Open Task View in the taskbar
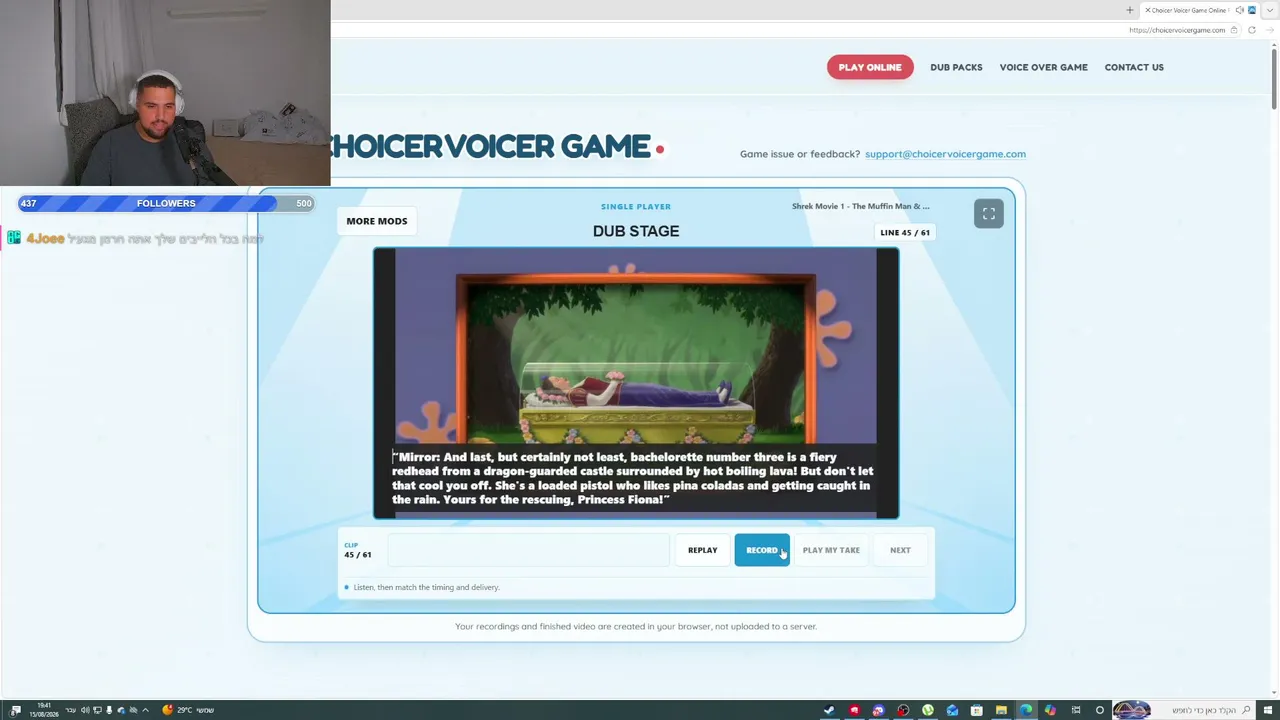This screenshot has width=1280, height=720. (1076, 710)
